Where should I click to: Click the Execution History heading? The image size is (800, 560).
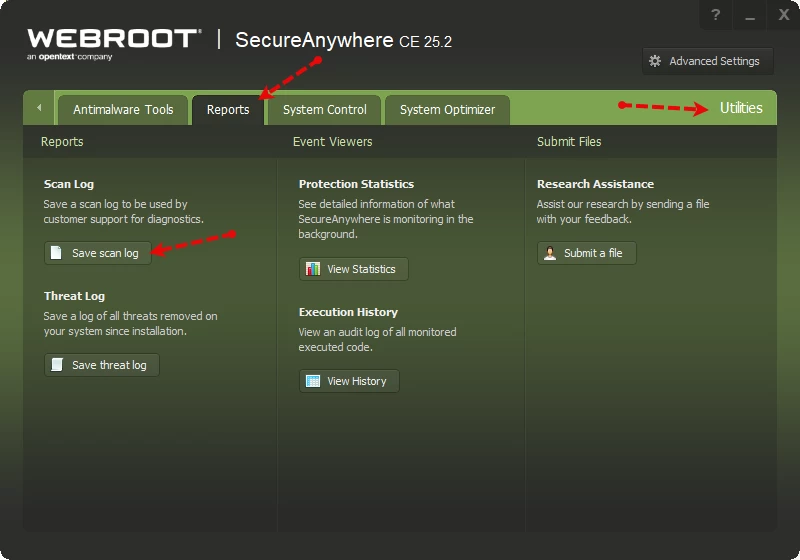(x=348, y=312)
